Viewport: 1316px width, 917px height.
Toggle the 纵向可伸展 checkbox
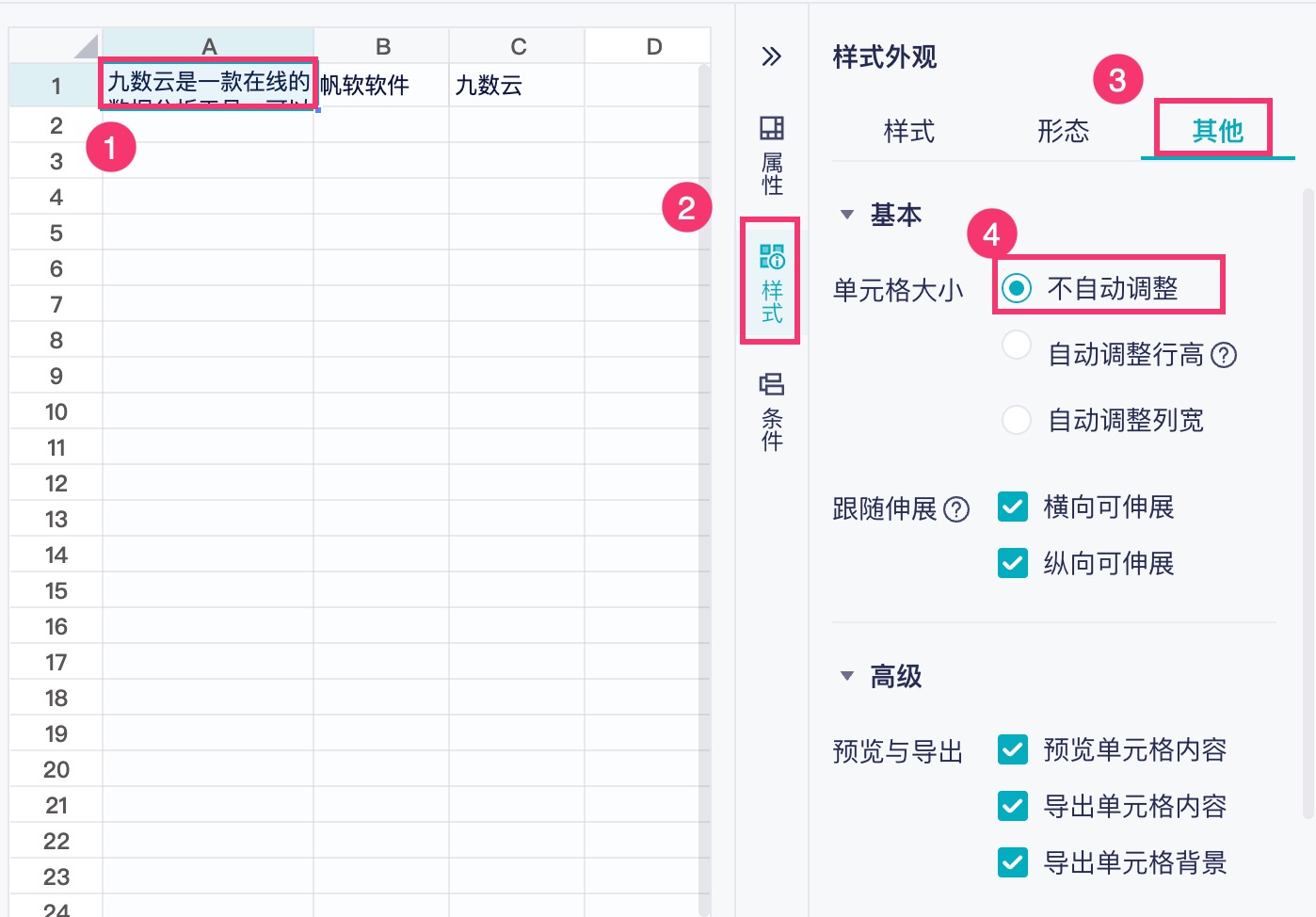point(1013,564)
